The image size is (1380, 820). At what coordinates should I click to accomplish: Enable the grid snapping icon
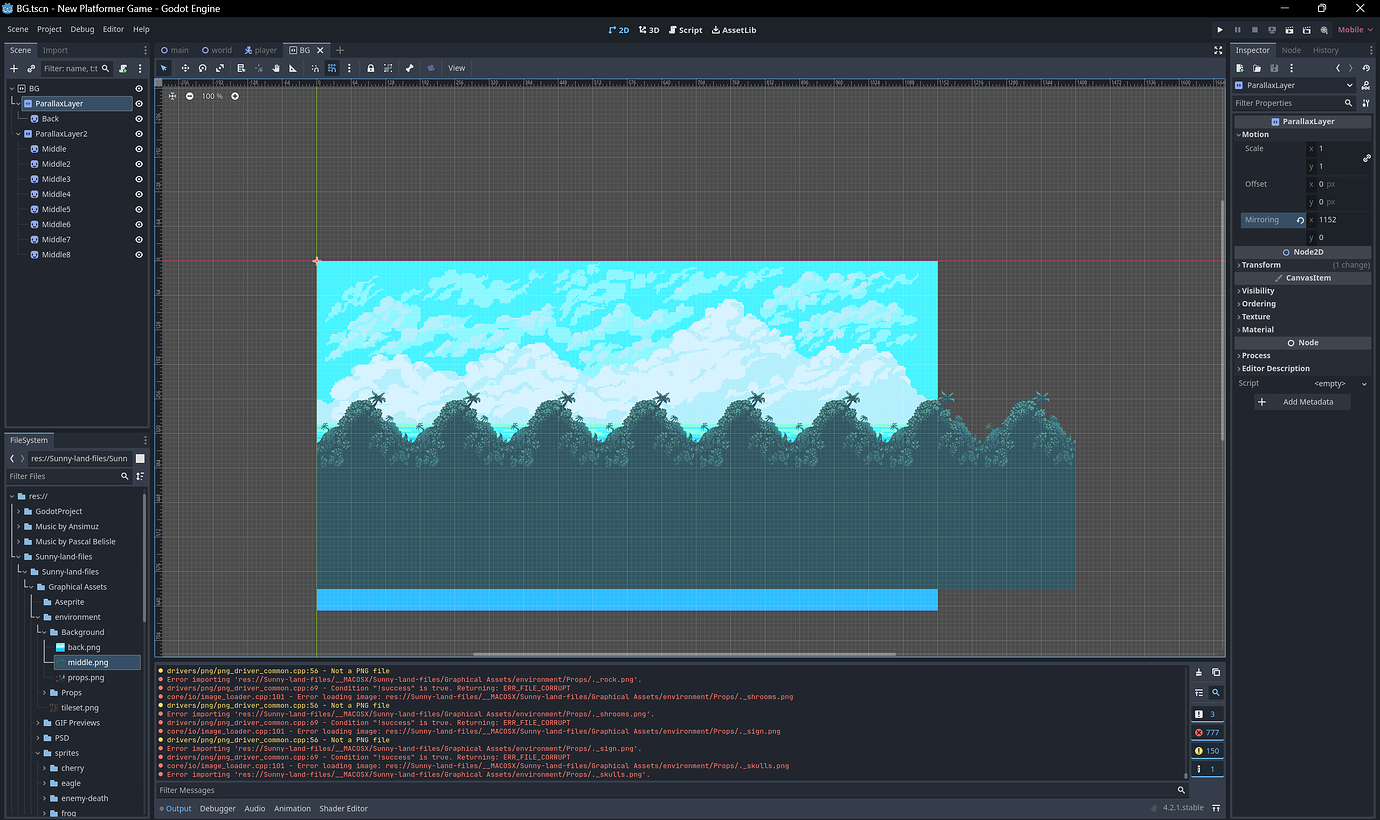[330, 68]
